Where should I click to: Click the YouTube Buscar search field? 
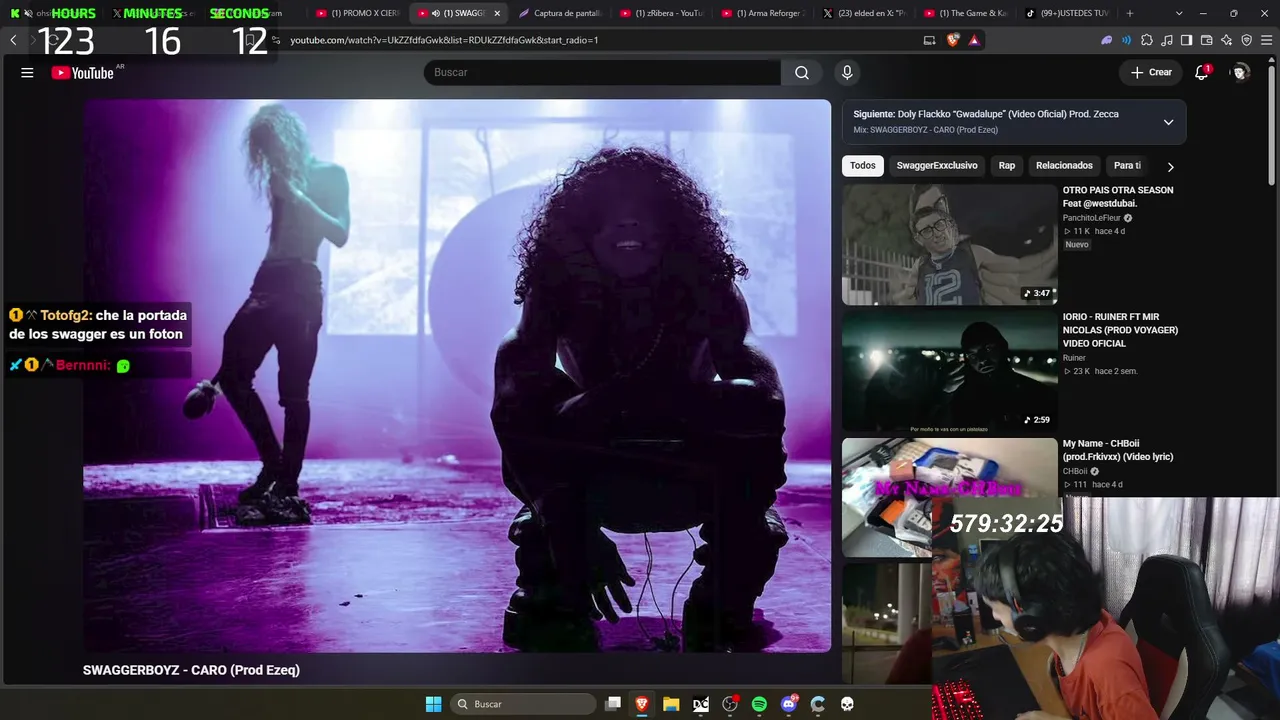tap(602, 72)
